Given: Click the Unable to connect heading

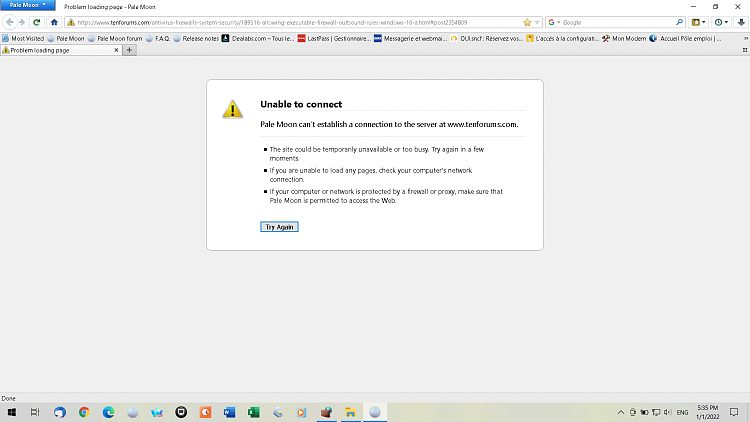Looking at the screenshot, I should click(x=301, y=104).
